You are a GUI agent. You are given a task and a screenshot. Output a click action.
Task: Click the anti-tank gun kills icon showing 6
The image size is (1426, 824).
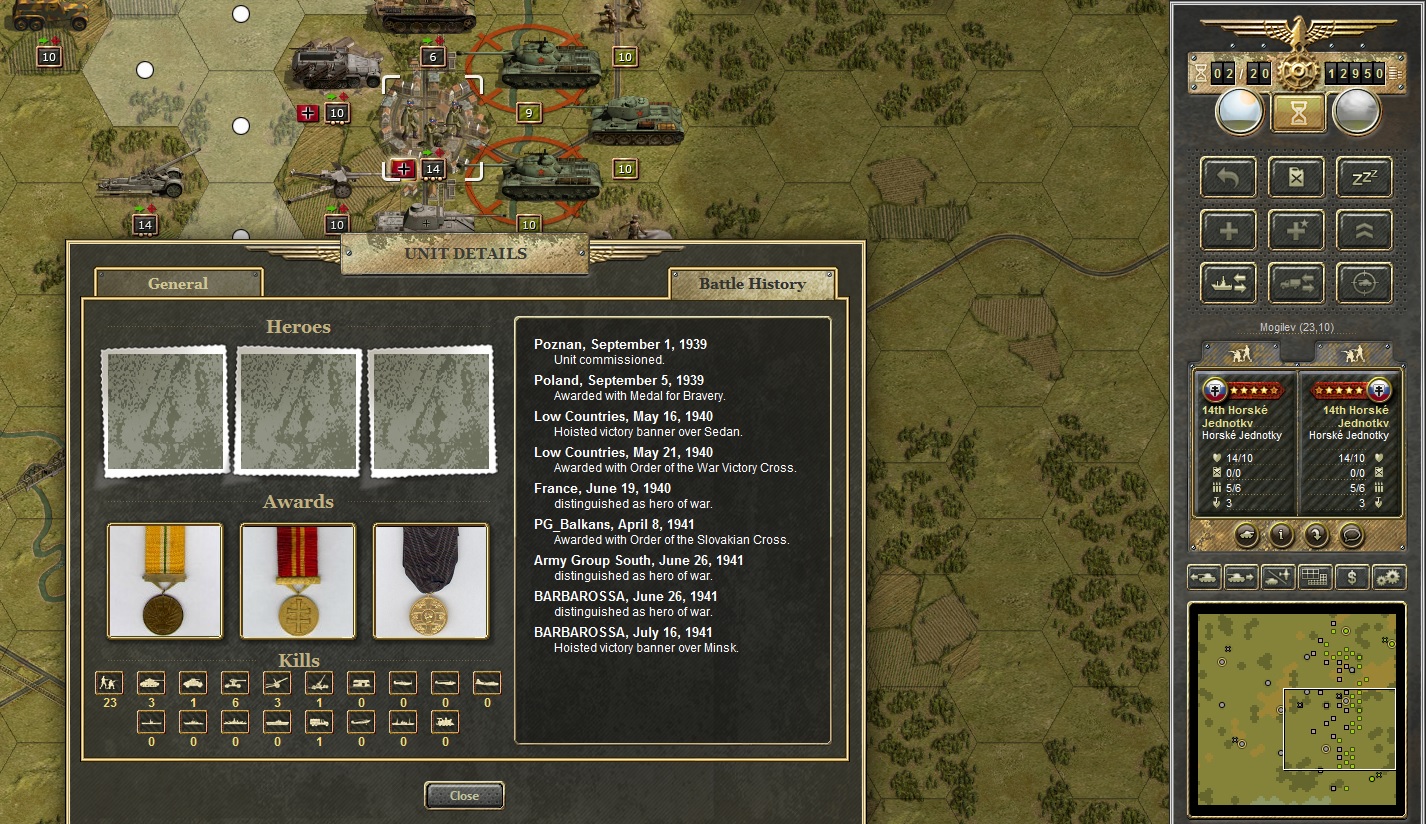[x=235, y=683]
